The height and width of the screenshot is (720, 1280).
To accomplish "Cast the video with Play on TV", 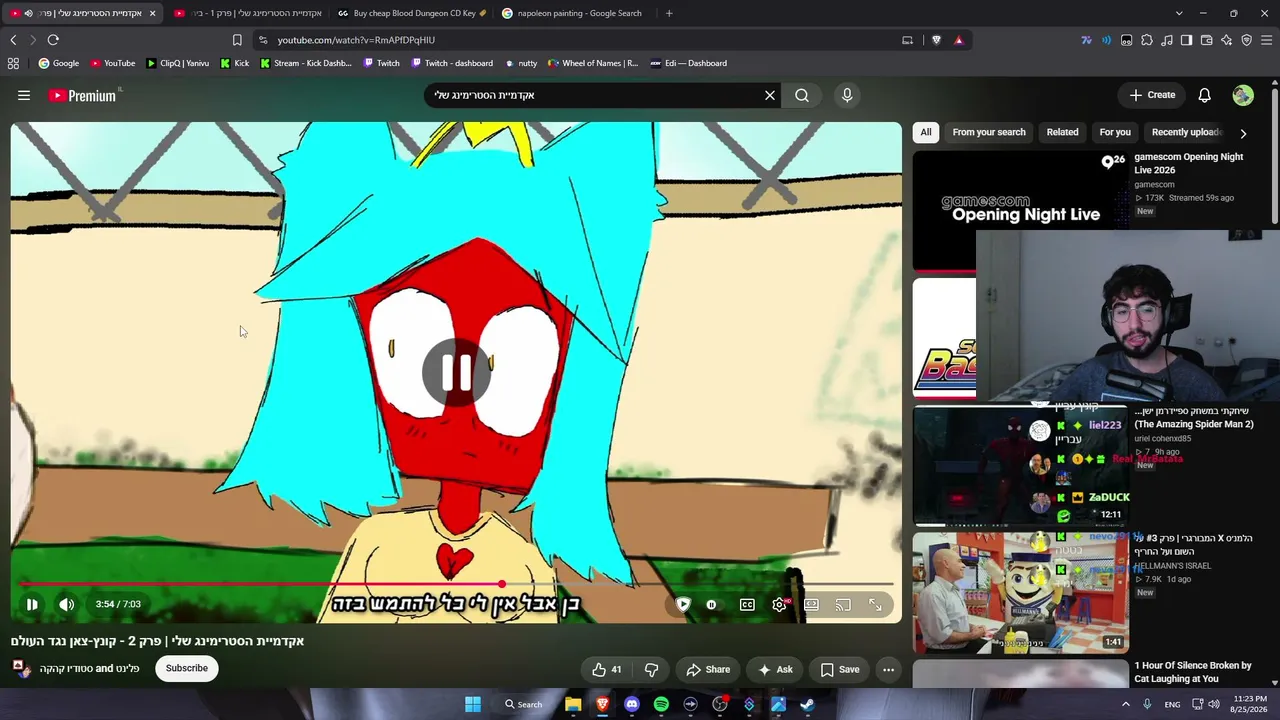I will point(843,604).
